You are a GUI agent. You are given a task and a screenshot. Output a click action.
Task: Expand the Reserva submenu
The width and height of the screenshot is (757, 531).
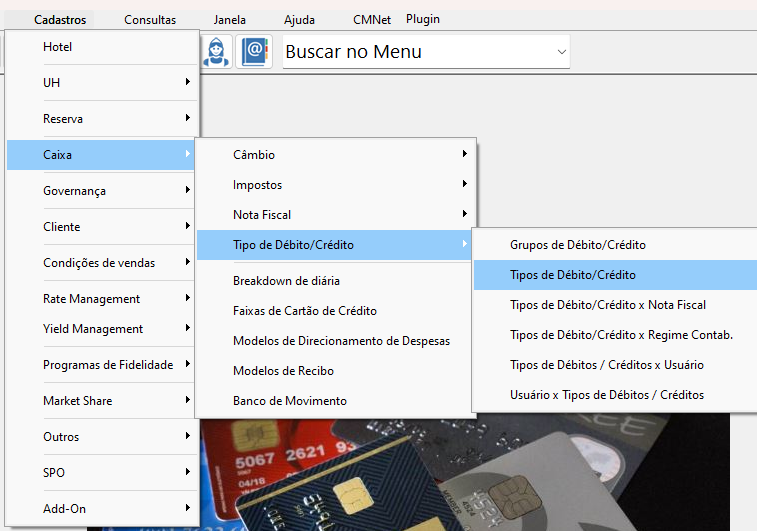point(102,119)
